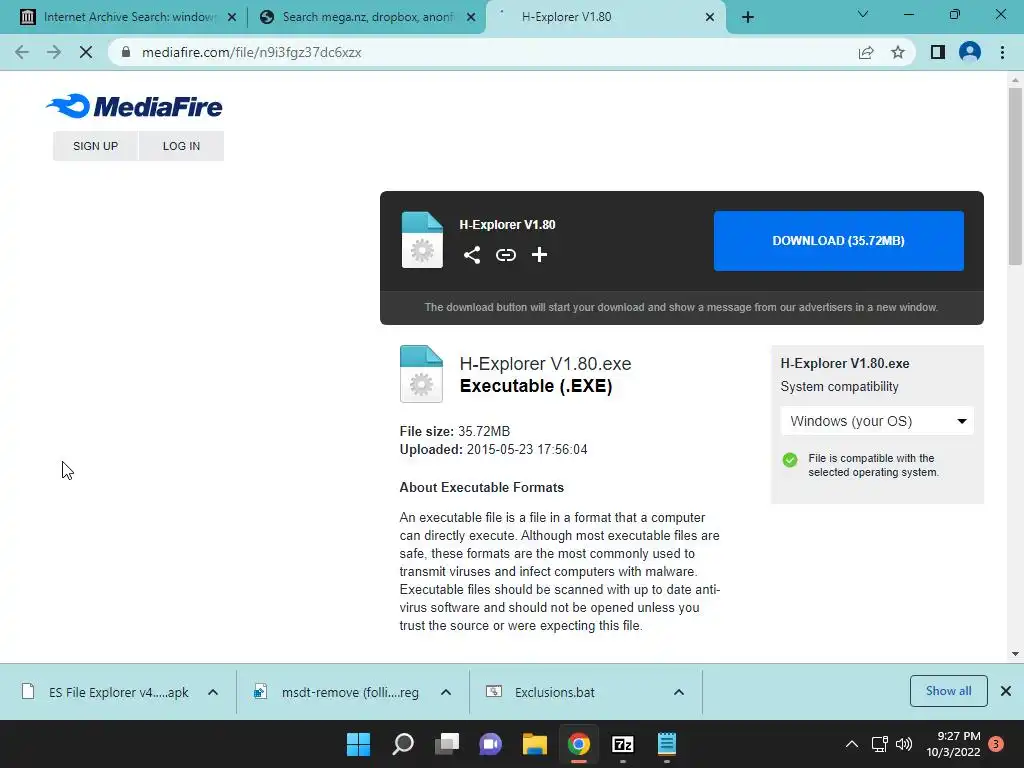Click DOWNLOAD (35.72MB) button
This screenshot has height=768, width=1024.
pos(839,240)
